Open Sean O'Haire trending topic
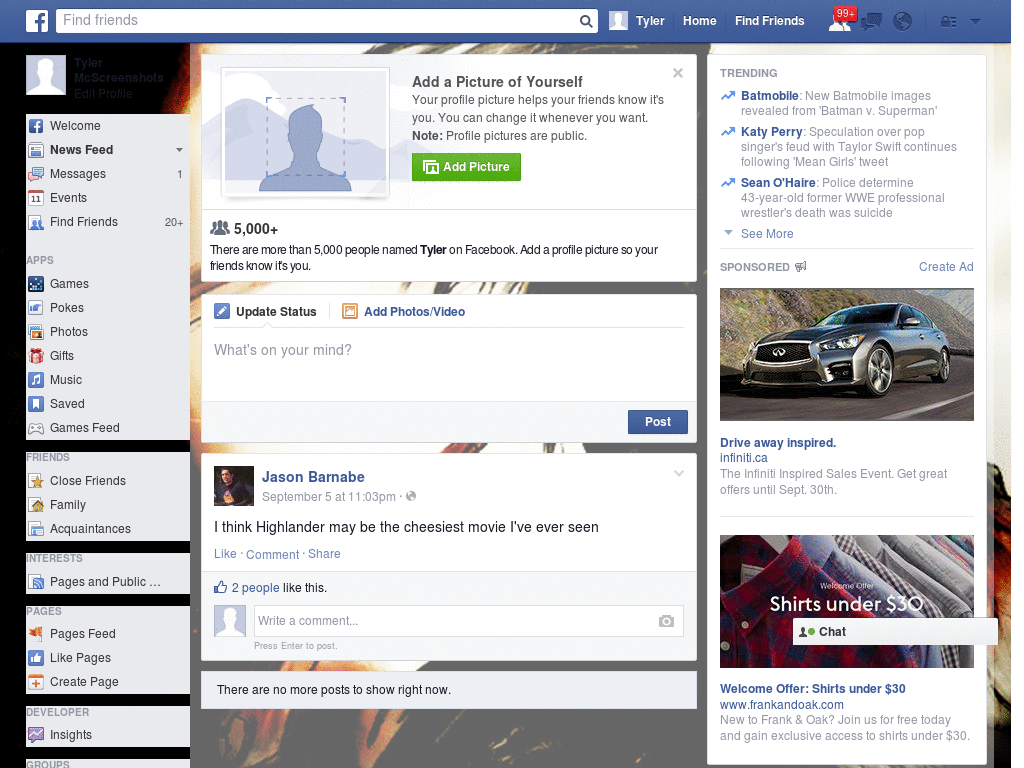The height and width of the screenshot is (768, 1024). click(x=778, y=183)
